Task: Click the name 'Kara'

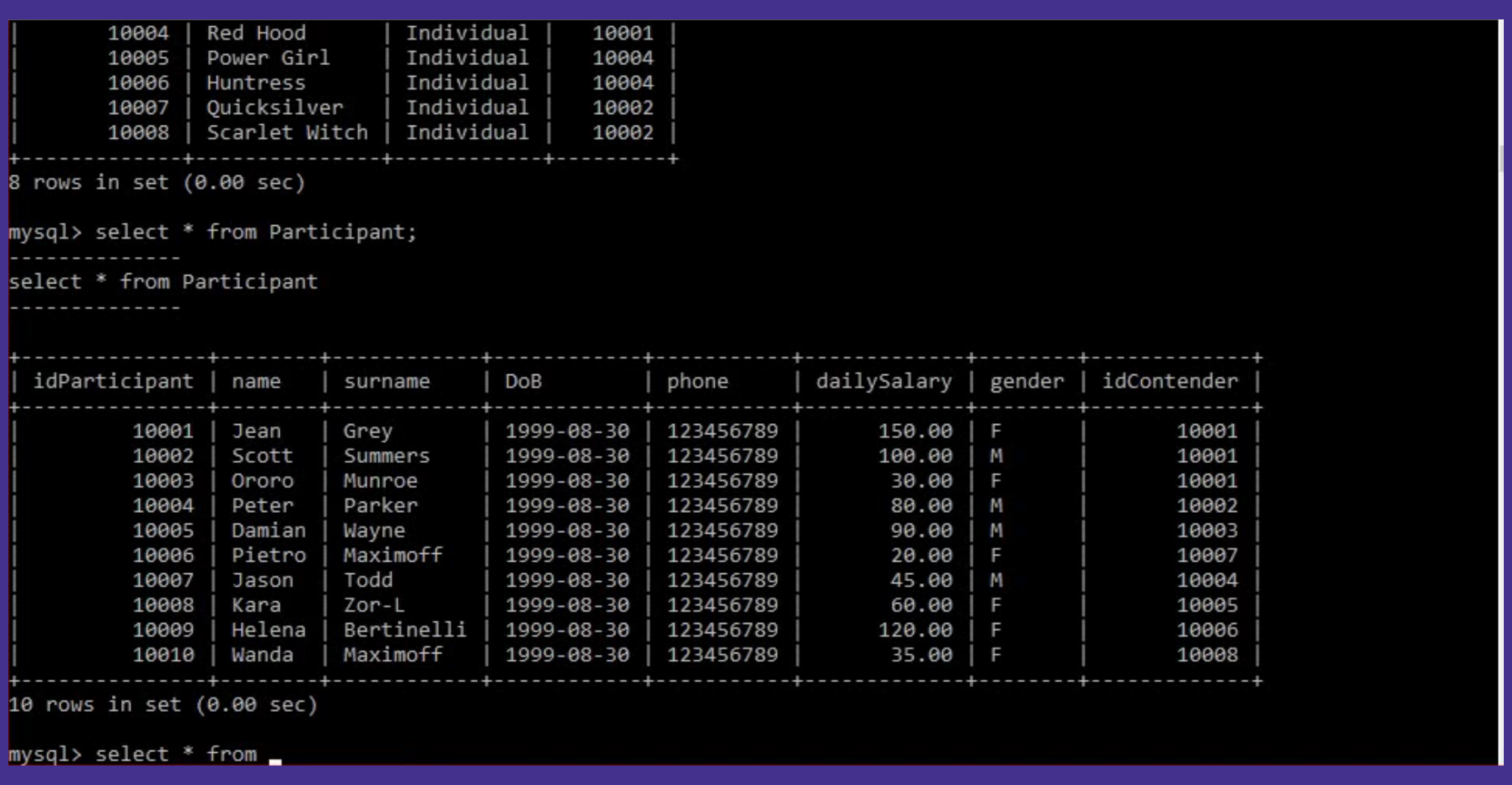Action: [x=256, y=604]
